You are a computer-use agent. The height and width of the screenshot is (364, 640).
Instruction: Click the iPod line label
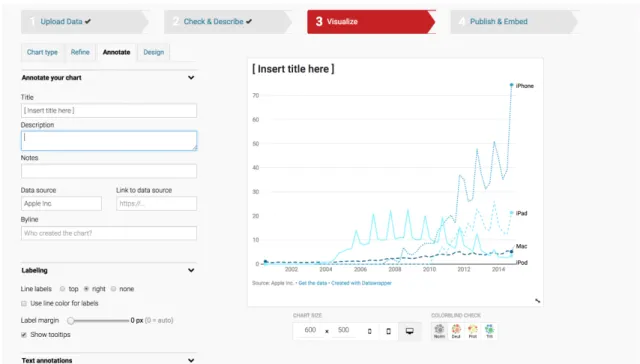pyautogui.click(x=522, y=262)
